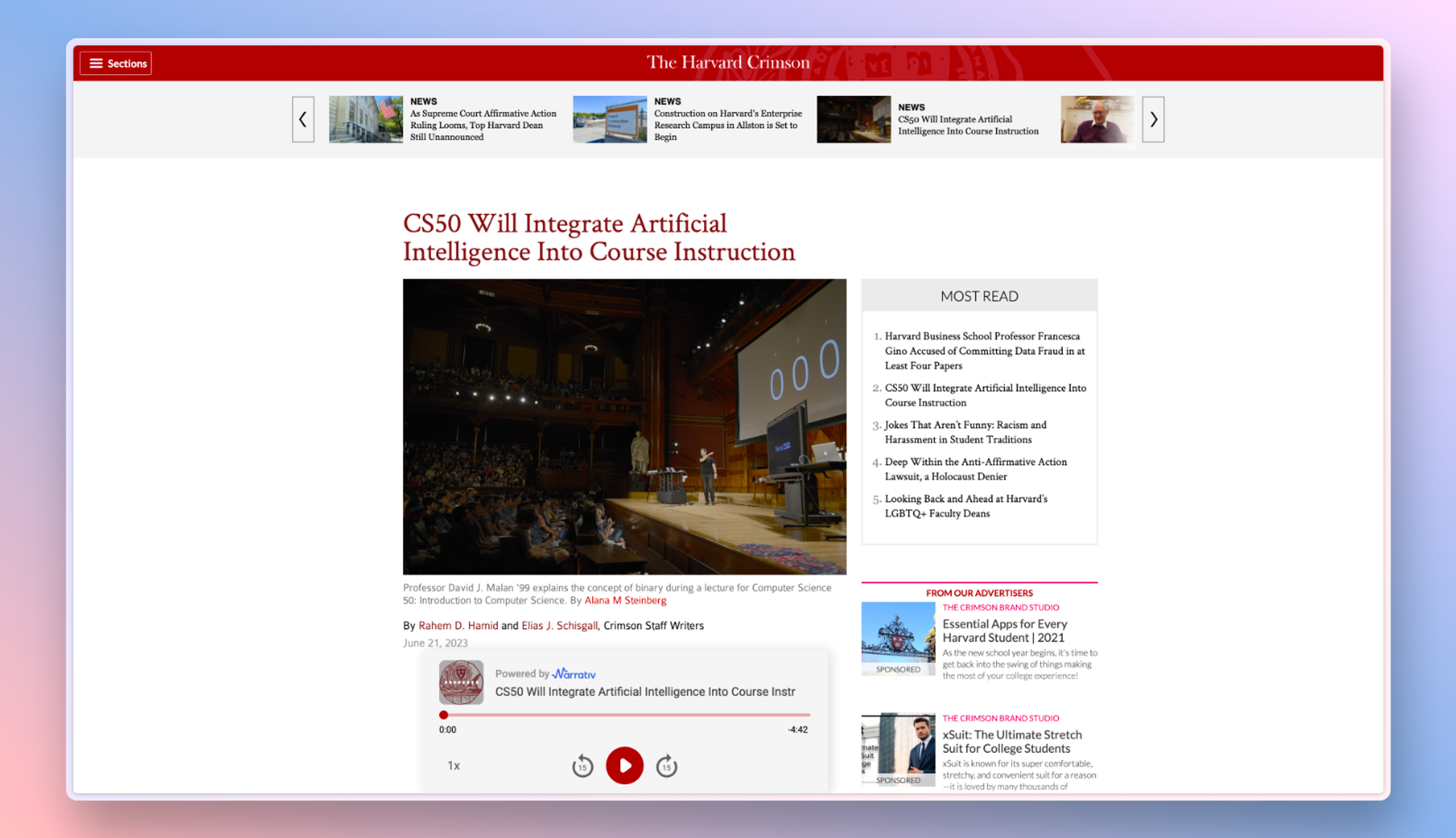Screen dimensions: 1456x838
Task: Click Essential Apps sponsored gate thumbnail
Action: click(x=898, y=639)
